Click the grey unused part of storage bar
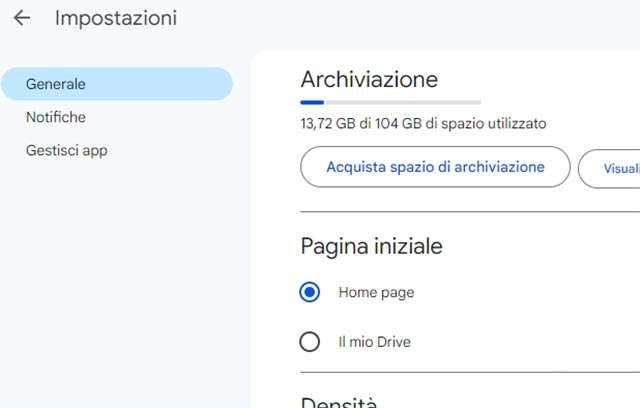 [x=402, y=101]
